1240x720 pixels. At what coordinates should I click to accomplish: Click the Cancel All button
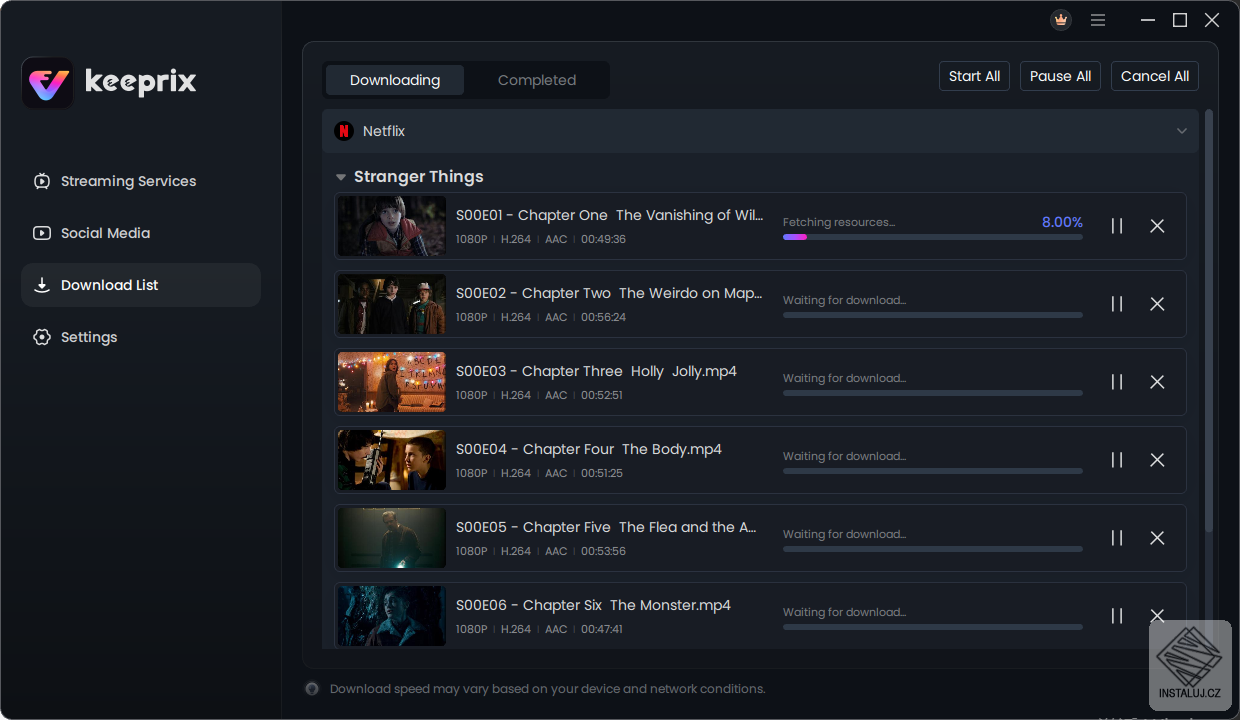pyautogui.click(x=1155, y=76)
